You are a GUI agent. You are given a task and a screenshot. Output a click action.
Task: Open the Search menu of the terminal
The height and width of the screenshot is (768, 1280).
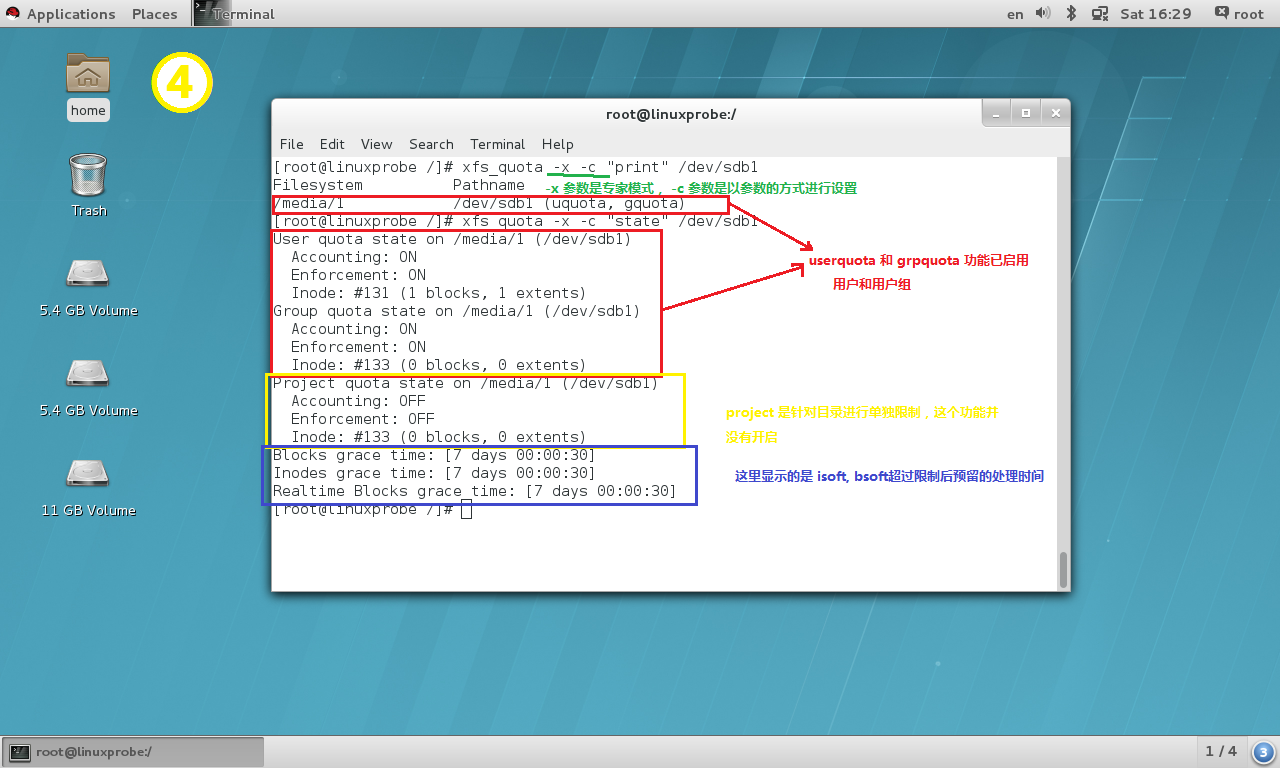[431, 144]
